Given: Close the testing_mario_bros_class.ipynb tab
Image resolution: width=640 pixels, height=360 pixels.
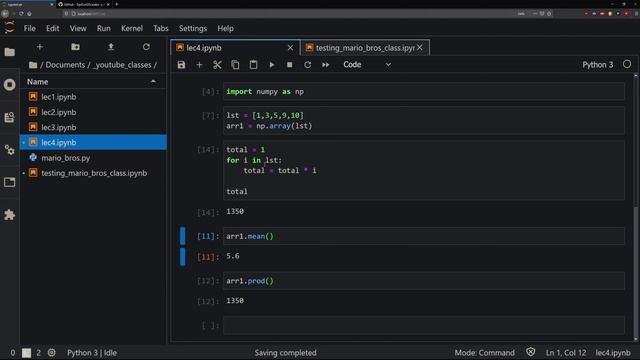Looking at the screenshot, I should coord(420,48).
